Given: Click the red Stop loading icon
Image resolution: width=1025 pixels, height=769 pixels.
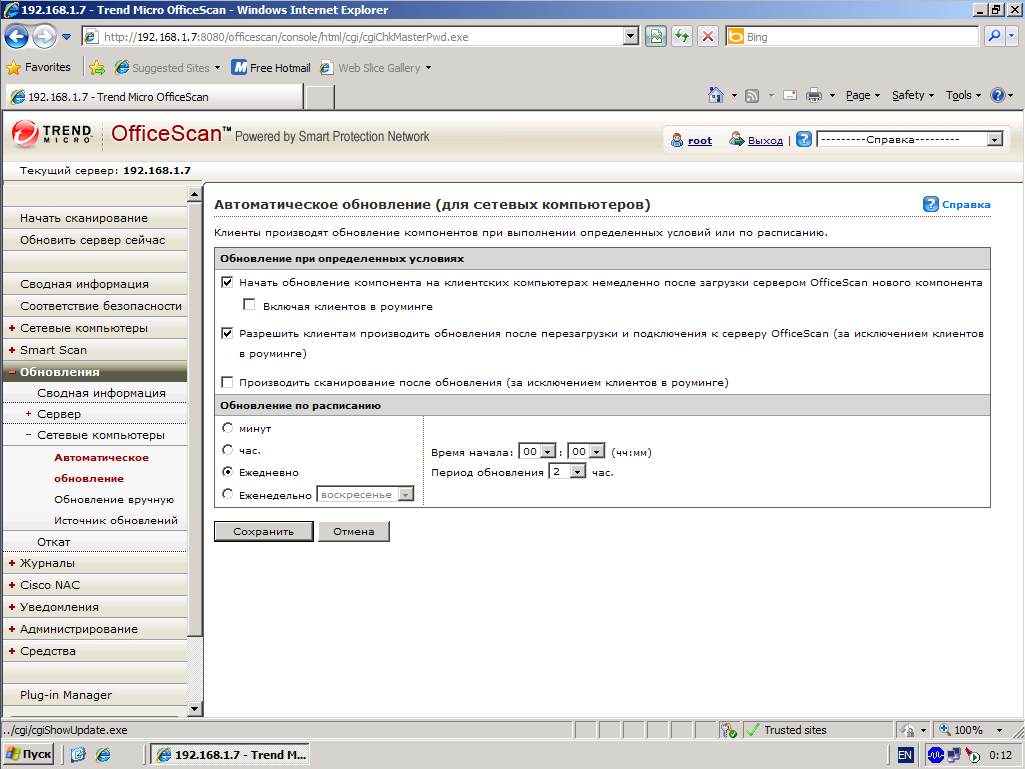Looking at the screenshot, I should click(x=707, y=37).
